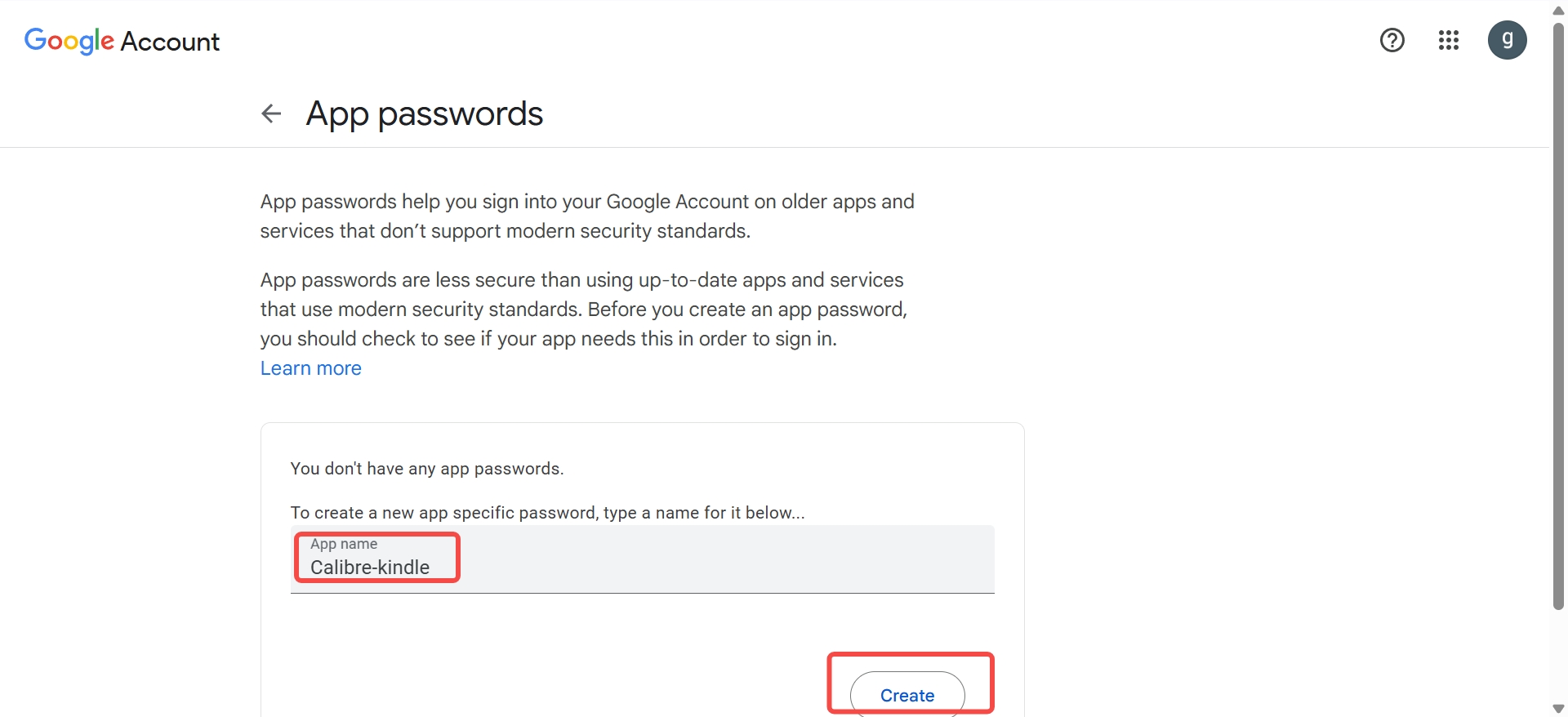Screen dimensions: 1568x717
Task: Click the colorful Google logo
Action: coord(69,41)
